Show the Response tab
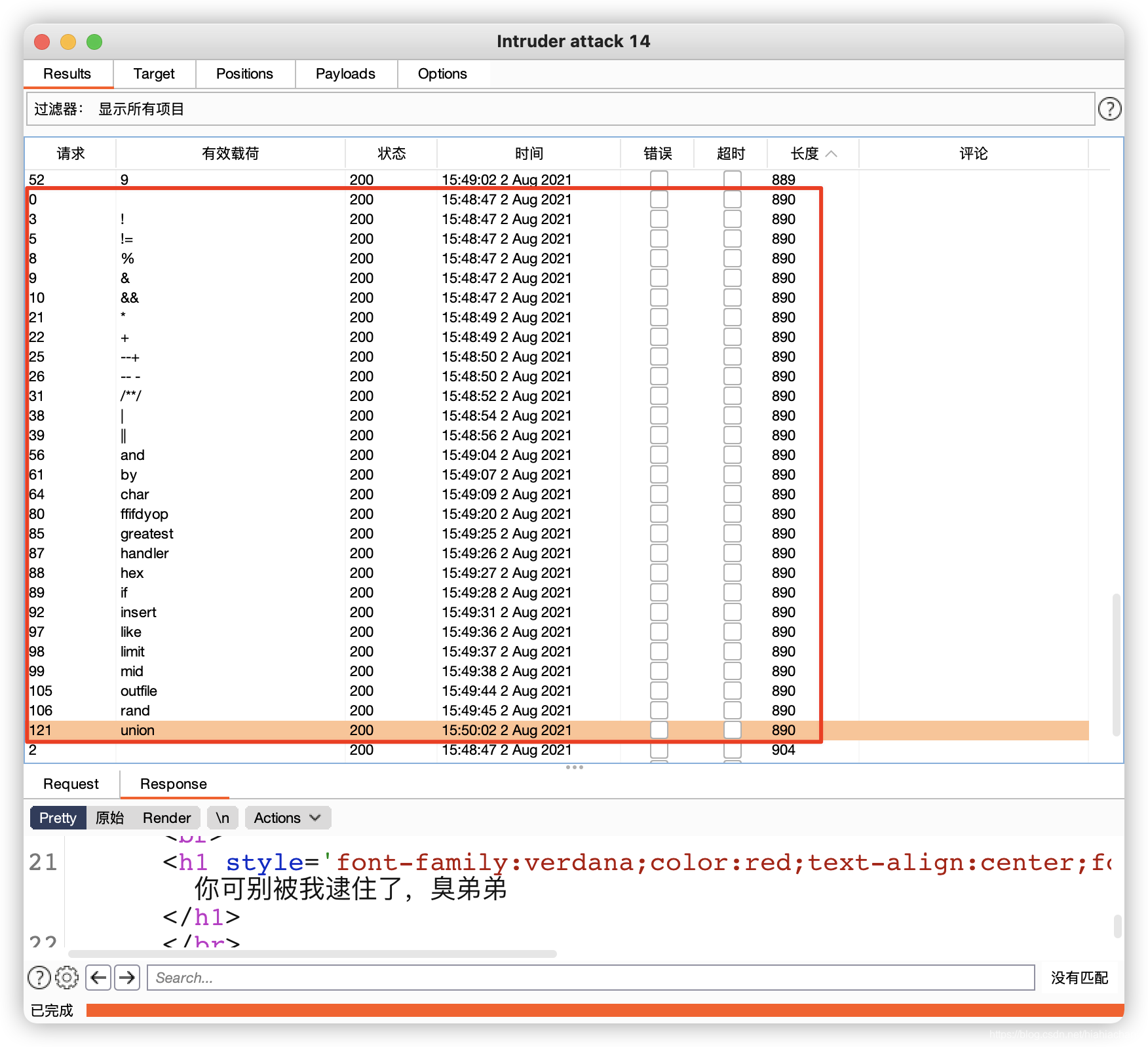Viewport: 1148px width, 1047px height. (174, 784)
